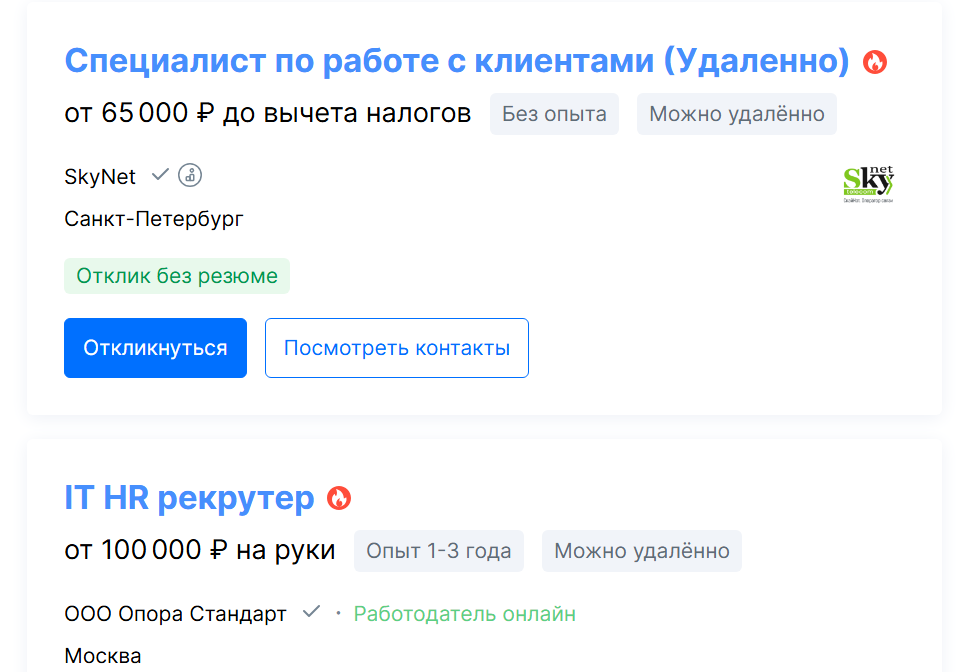
Task: Click the fire icon beside "IT HR рекрутер"
Action: point(340,498)
